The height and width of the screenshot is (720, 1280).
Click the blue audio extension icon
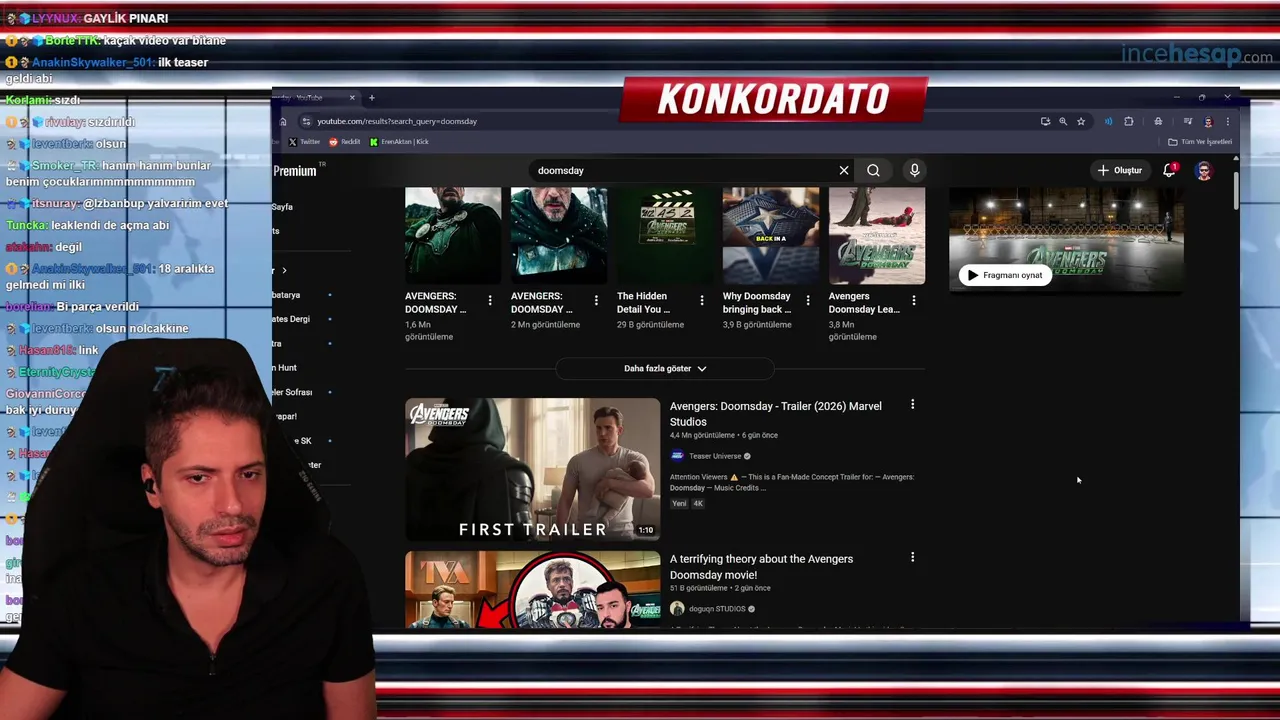coord(1108,121)
